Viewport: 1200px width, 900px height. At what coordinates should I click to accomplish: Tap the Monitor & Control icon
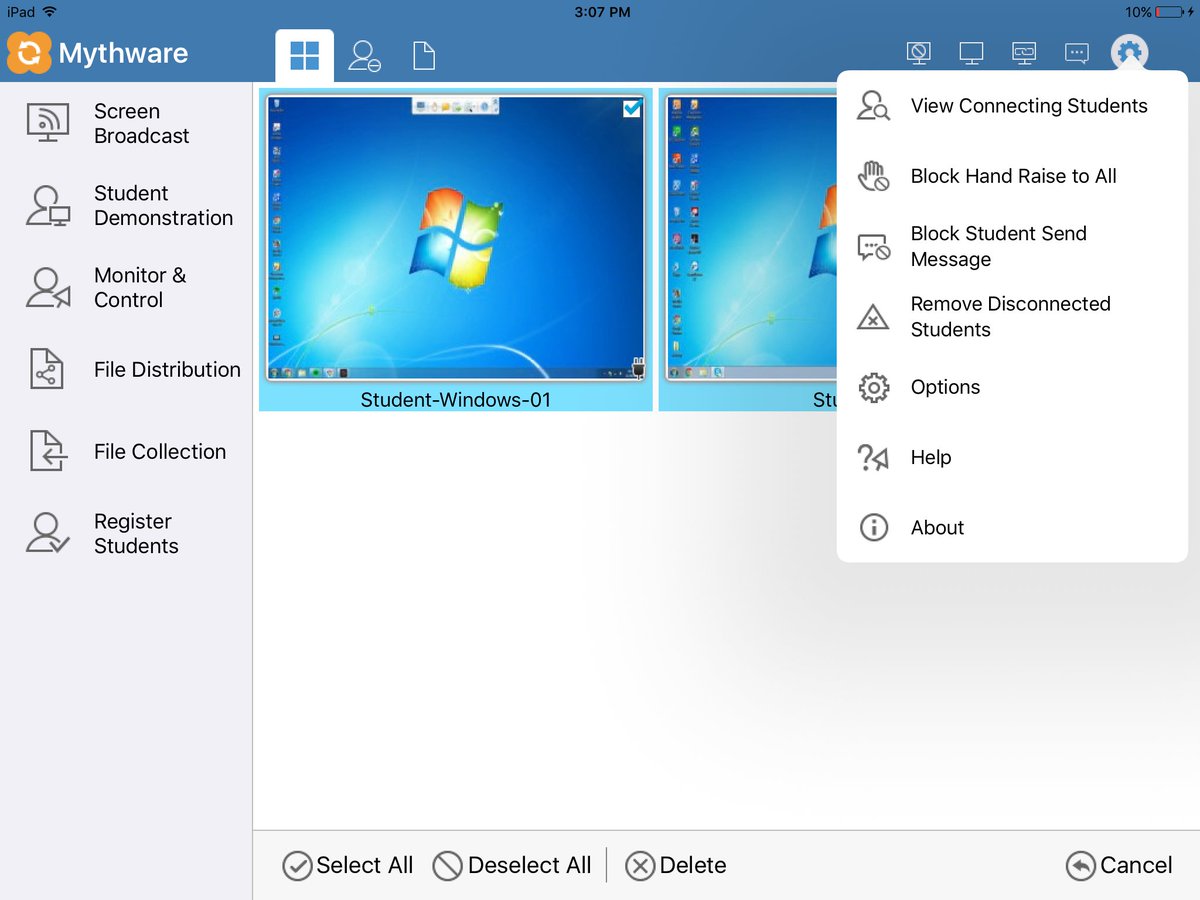(47, 287)
